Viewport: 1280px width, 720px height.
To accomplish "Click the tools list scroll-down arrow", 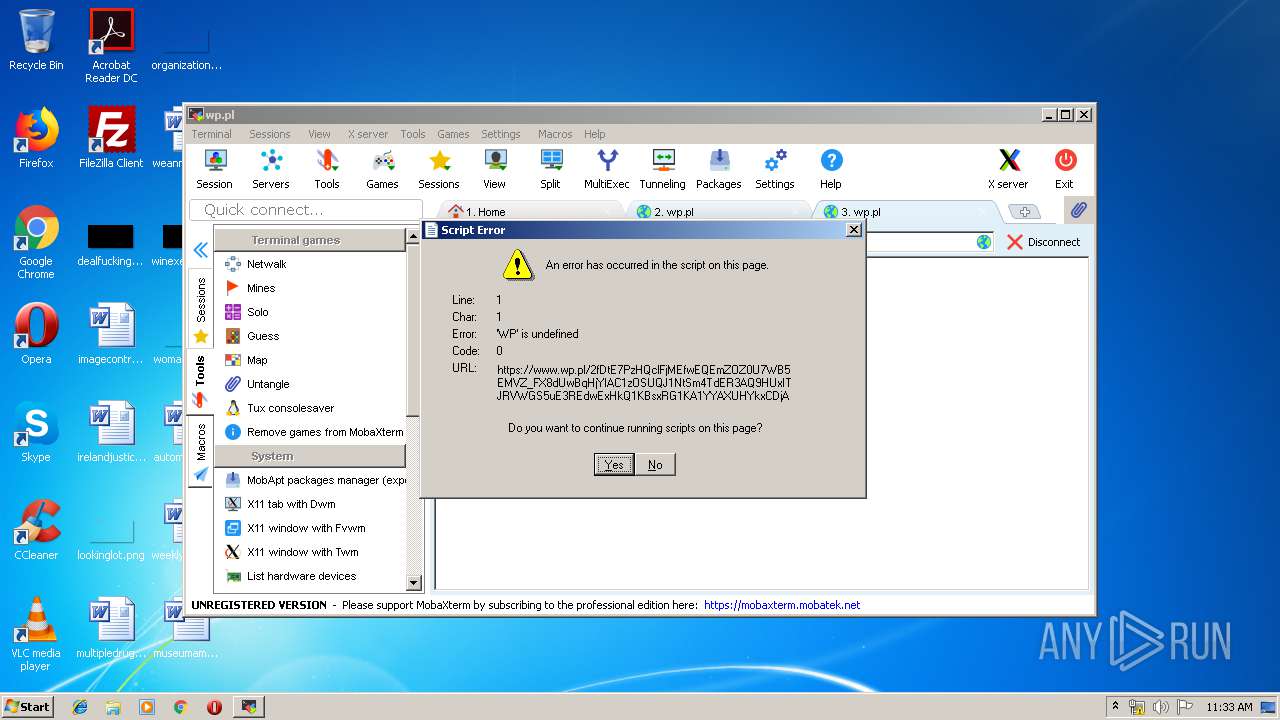I will pyautogui.click(x=413, y=583).
